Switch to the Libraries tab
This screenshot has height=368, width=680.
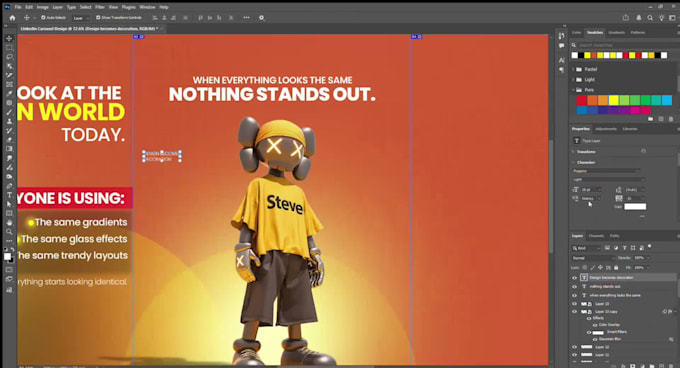coord(630,129)
